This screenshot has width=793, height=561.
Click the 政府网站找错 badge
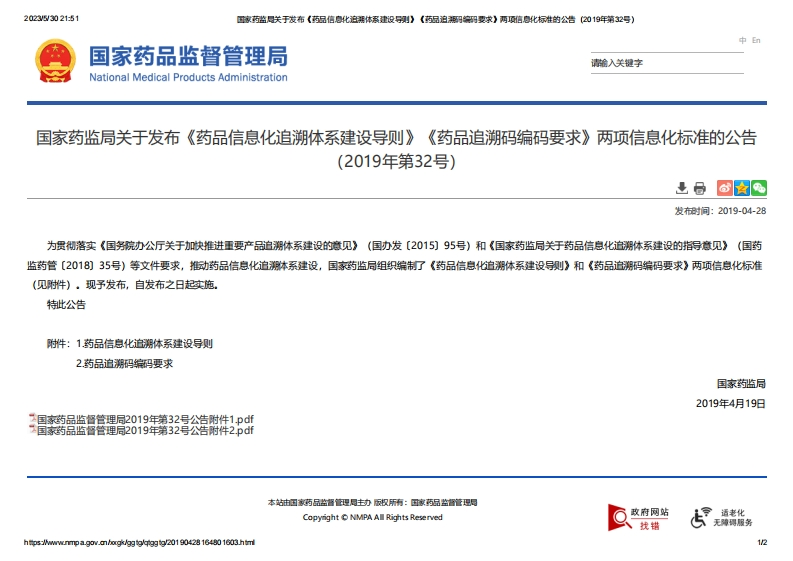point(638,517)
